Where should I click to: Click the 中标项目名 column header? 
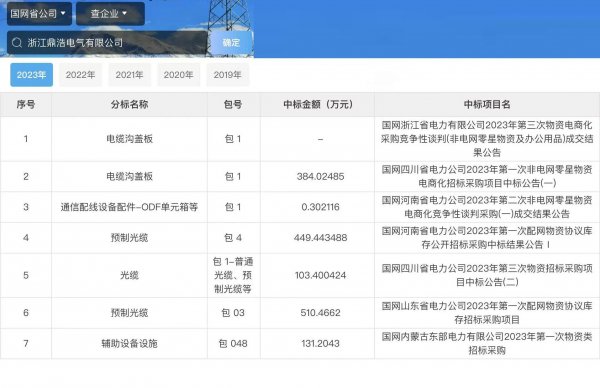[x=487, y=104]
